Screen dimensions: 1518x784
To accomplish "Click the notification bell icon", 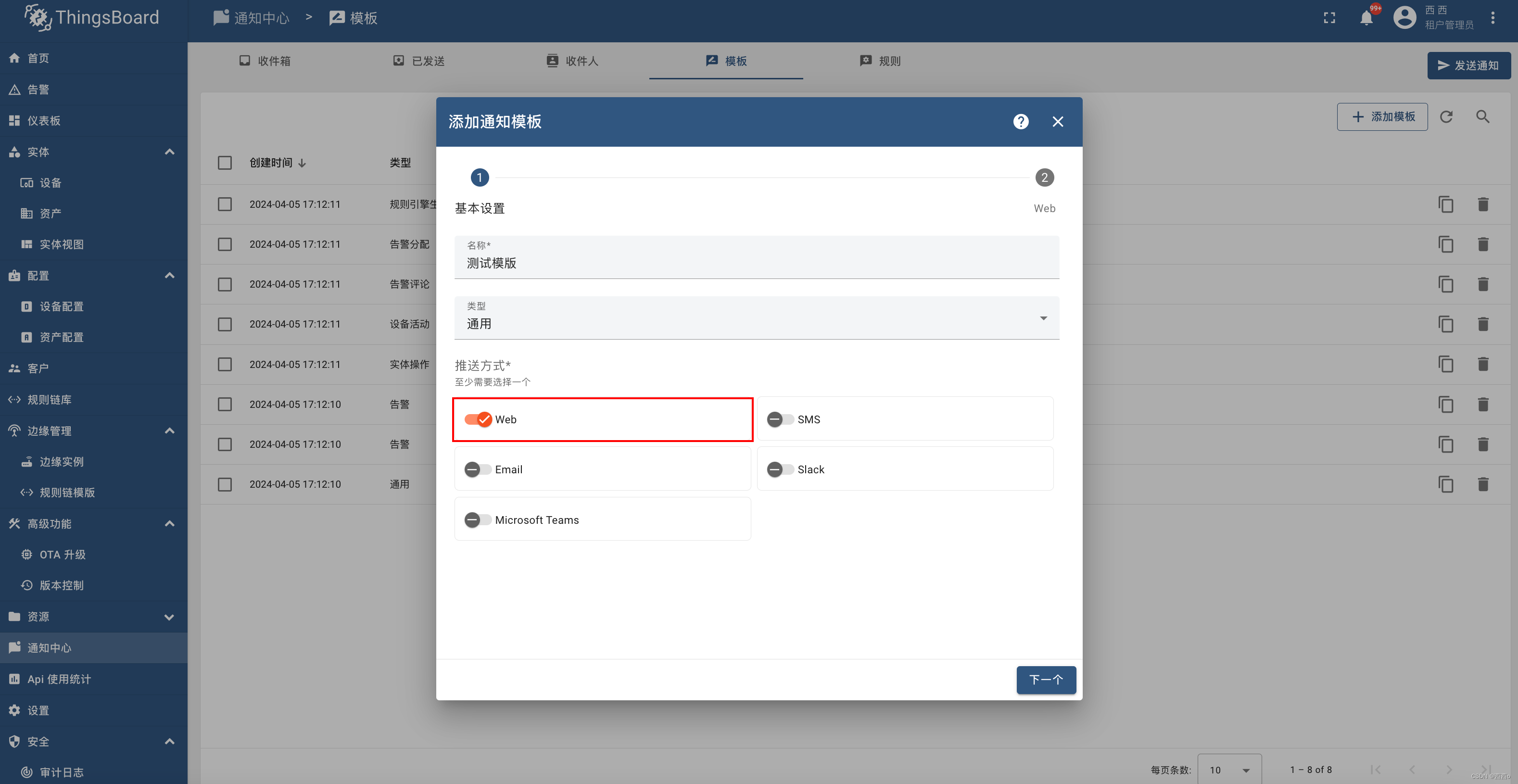I will click(x=1366, y=18).
